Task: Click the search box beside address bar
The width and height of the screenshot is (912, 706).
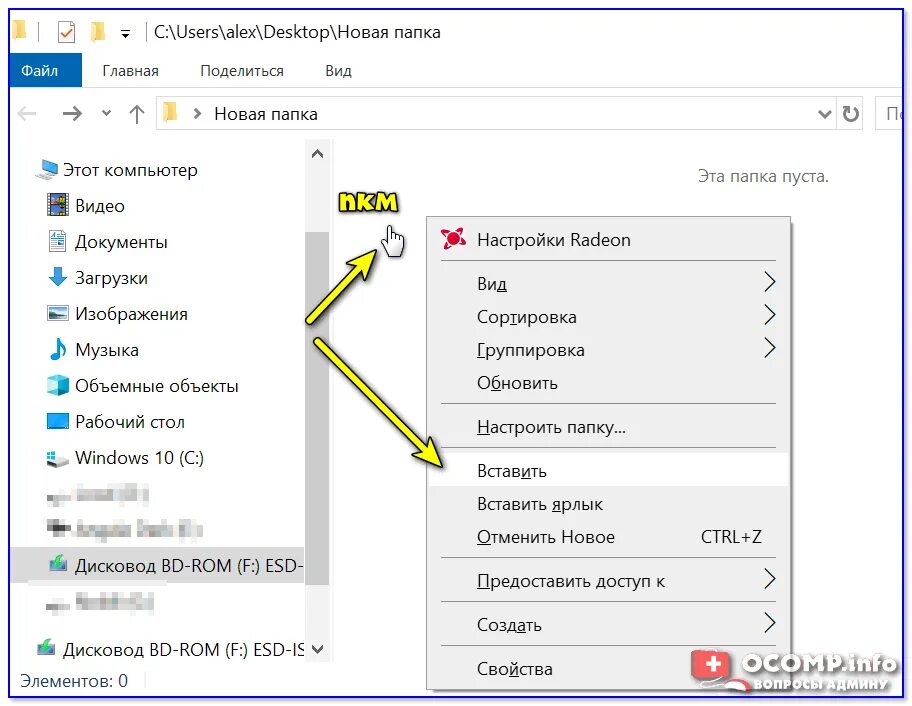Action: [889, 113]
